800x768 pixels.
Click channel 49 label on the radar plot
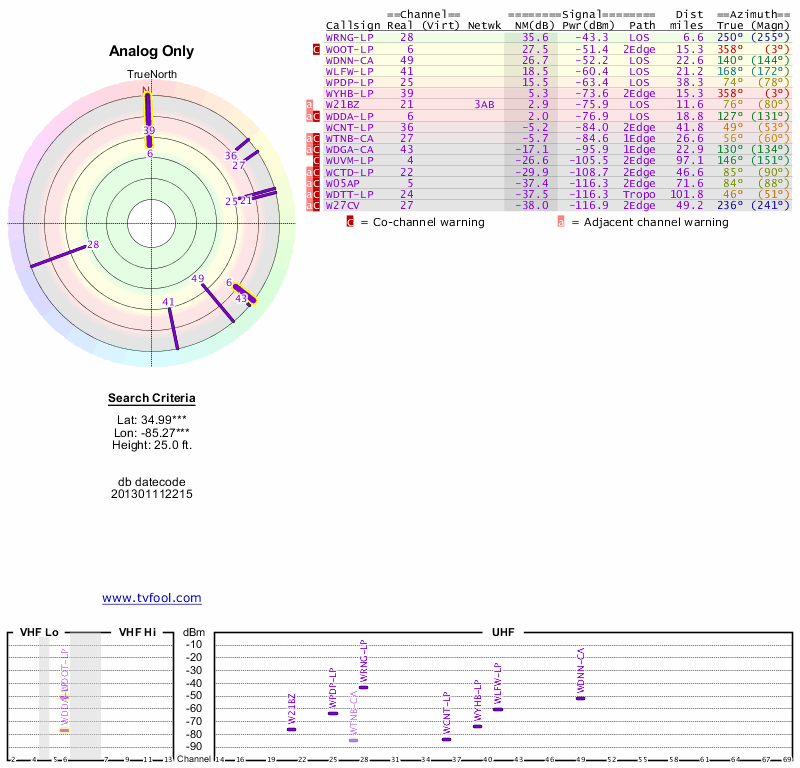(198, 279)
